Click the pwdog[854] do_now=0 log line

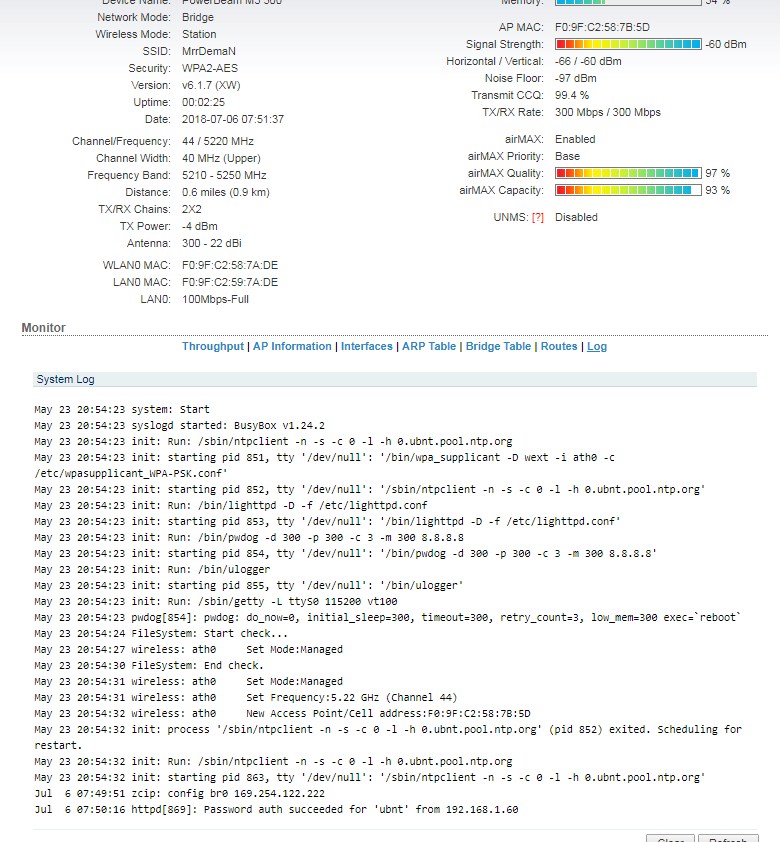point(388,618)
